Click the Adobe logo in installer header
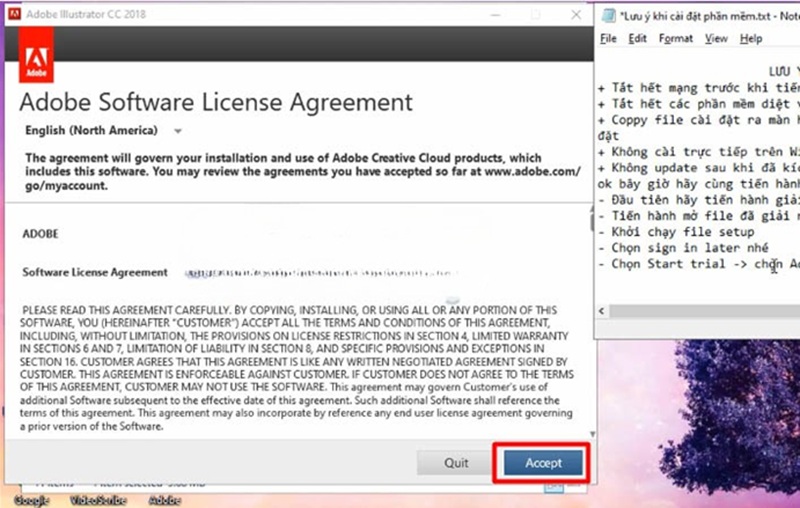This screenshot has height=508, width=800. coord(37,59)
